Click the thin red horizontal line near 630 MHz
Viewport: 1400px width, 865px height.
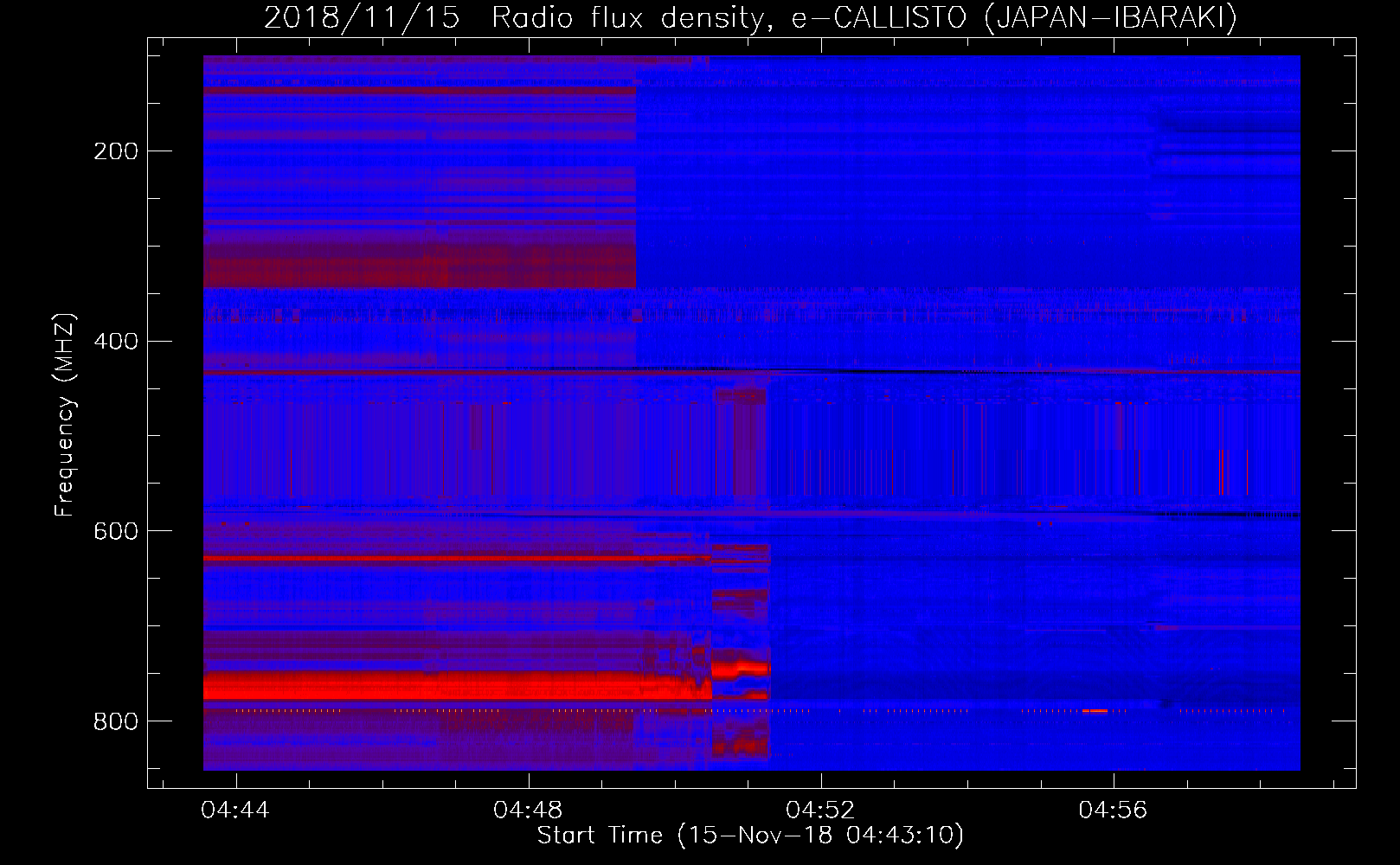[457, 559]
